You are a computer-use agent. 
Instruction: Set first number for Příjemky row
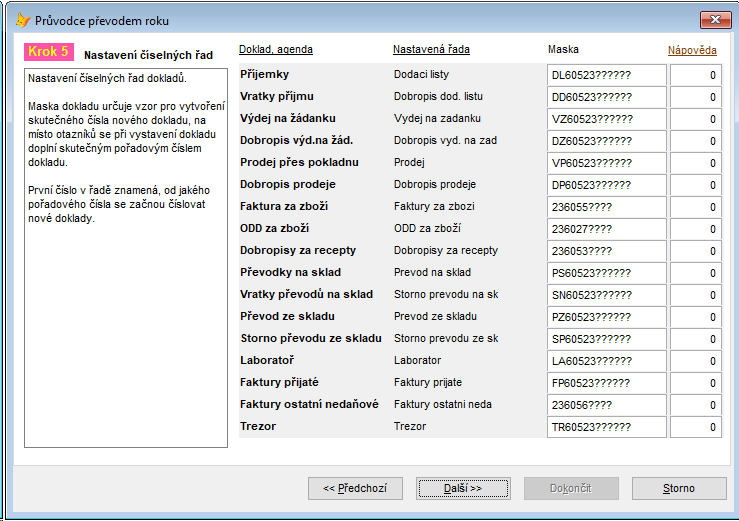click(696, 75)
